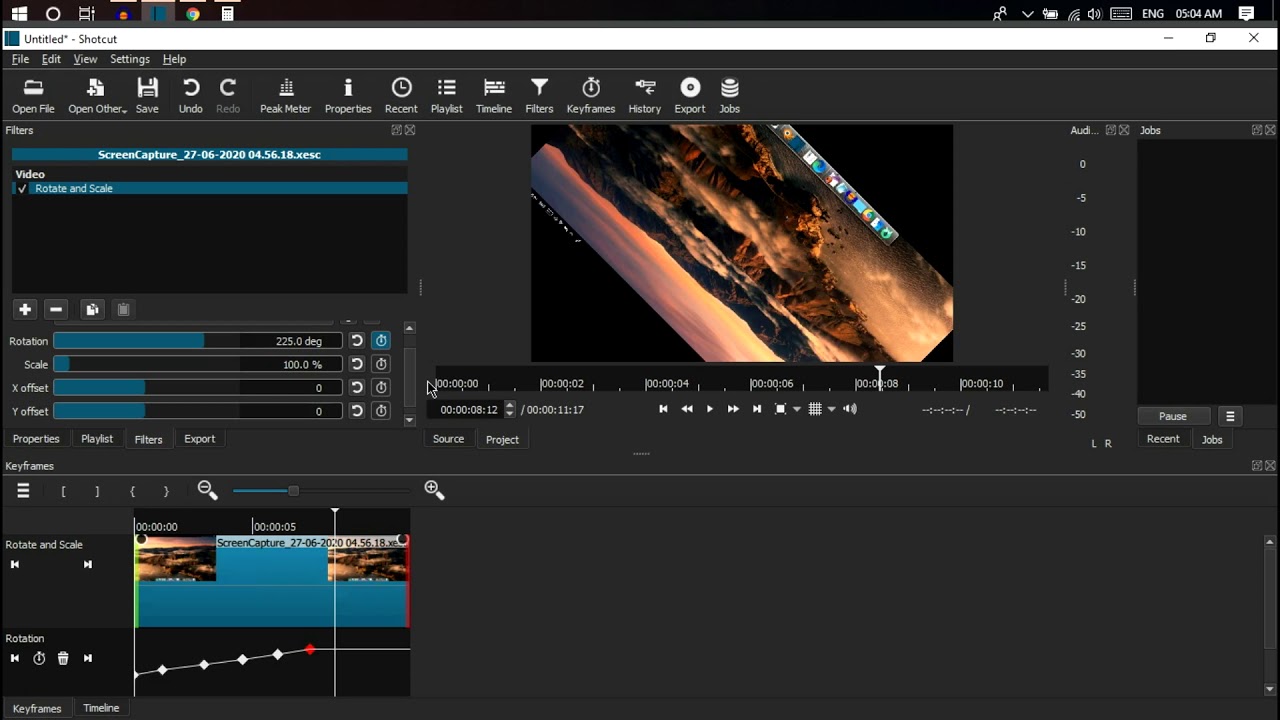This screenshot has height=720, width=1280.
Task: Show the Playlist panel from toolbar
Action: [x=447, y=96]
